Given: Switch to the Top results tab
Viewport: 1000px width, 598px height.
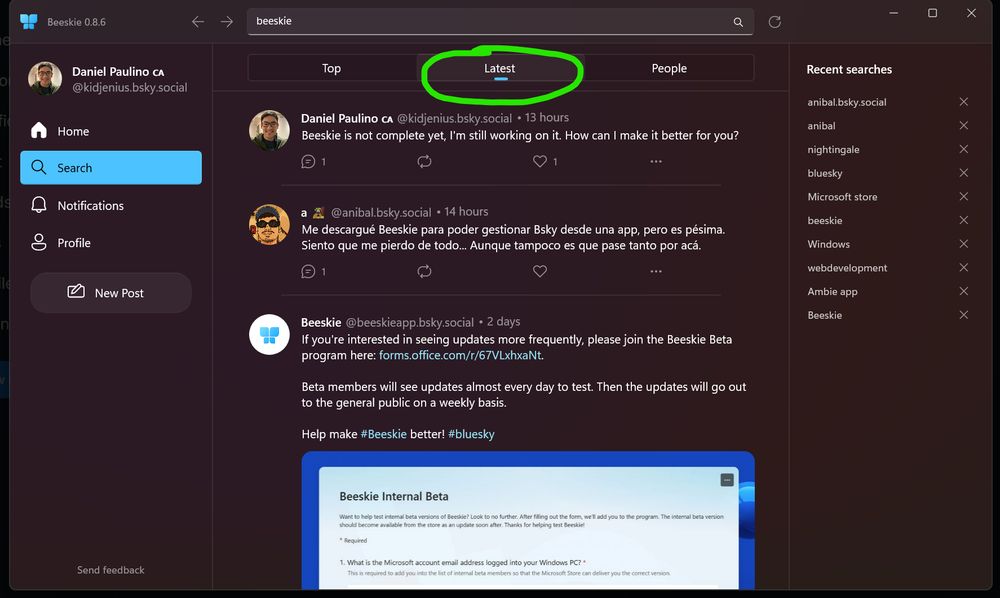Looking at the screenshot, I should coord(332,68).
